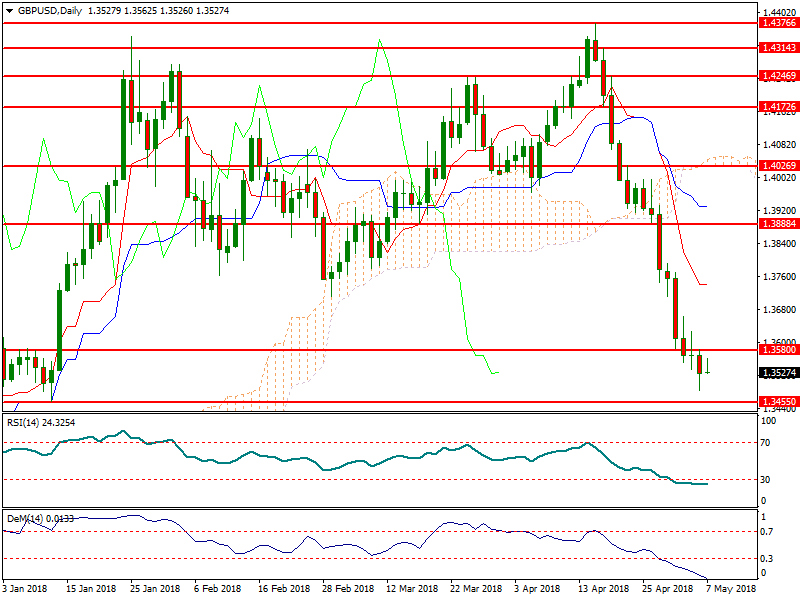This screenshot has height=600, width=800.
Task: Click the 1.41726 price level tag
Action: (x=779, y=106)
